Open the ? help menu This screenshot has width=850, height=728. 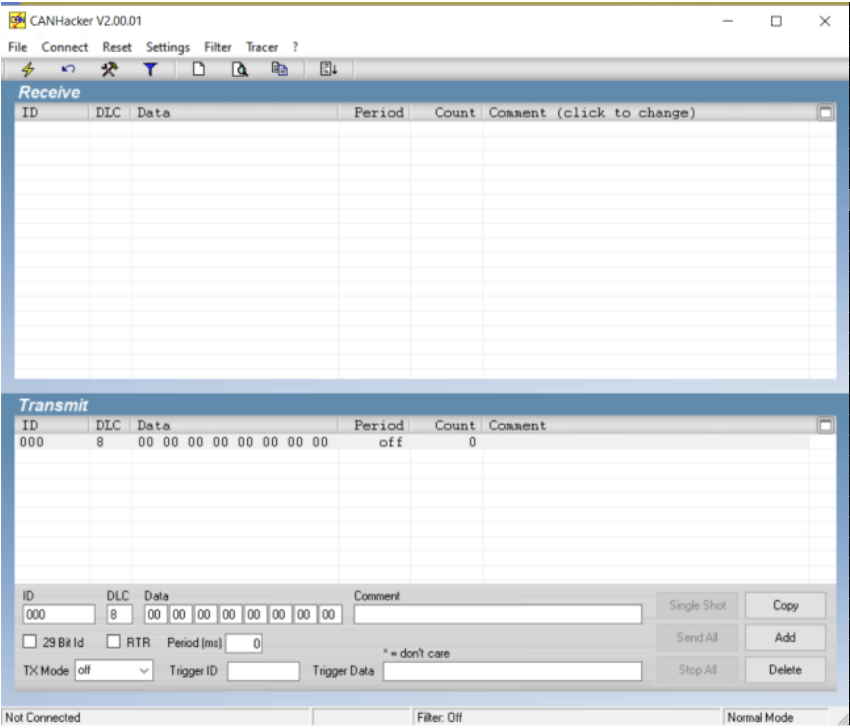[x=295, y=47]
